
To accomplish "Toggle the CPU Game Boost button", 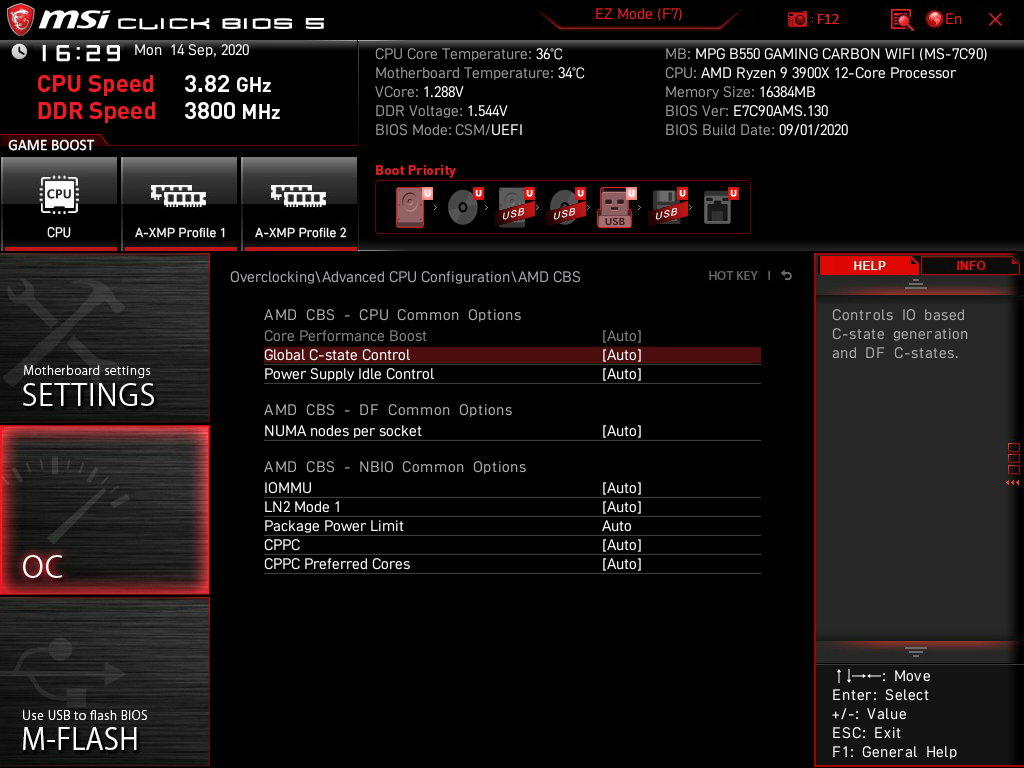I will pyautogui.click(x=59, y=204).
